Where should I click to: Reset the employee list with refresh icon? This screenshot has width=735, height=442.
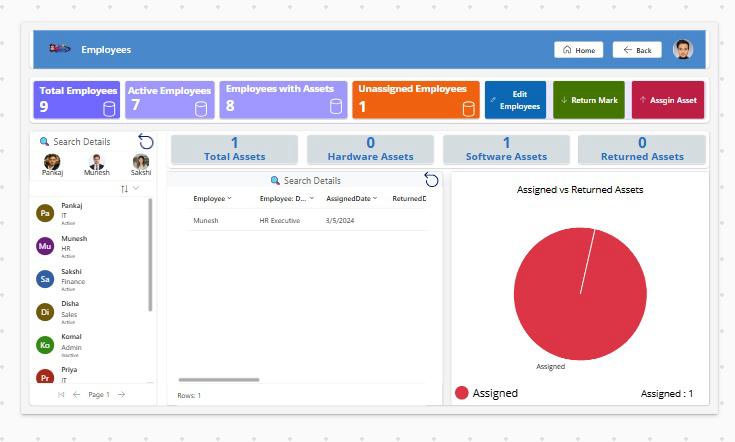click(146, 141)
